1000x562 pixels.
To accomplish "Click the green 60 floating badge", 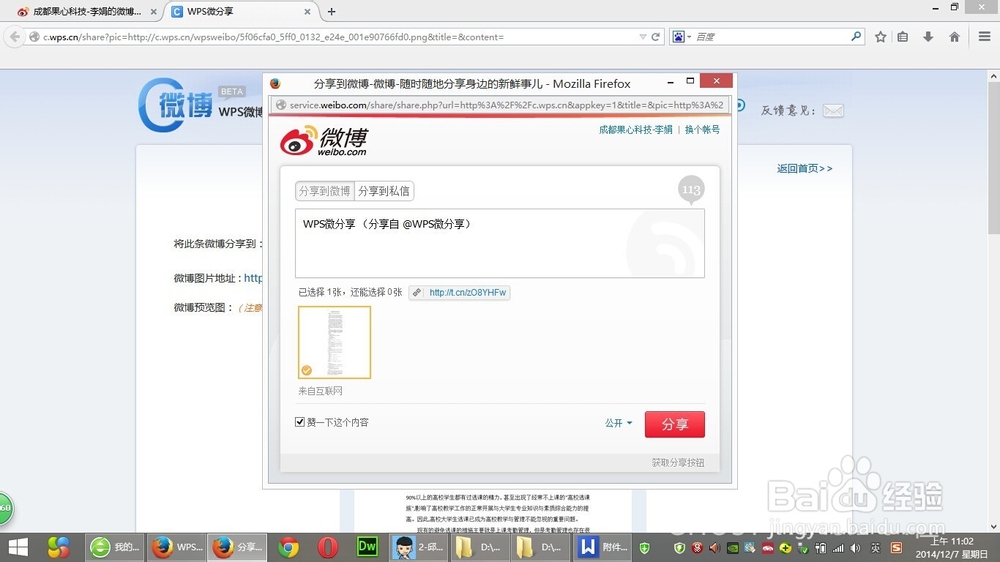I will coord(5,508).
